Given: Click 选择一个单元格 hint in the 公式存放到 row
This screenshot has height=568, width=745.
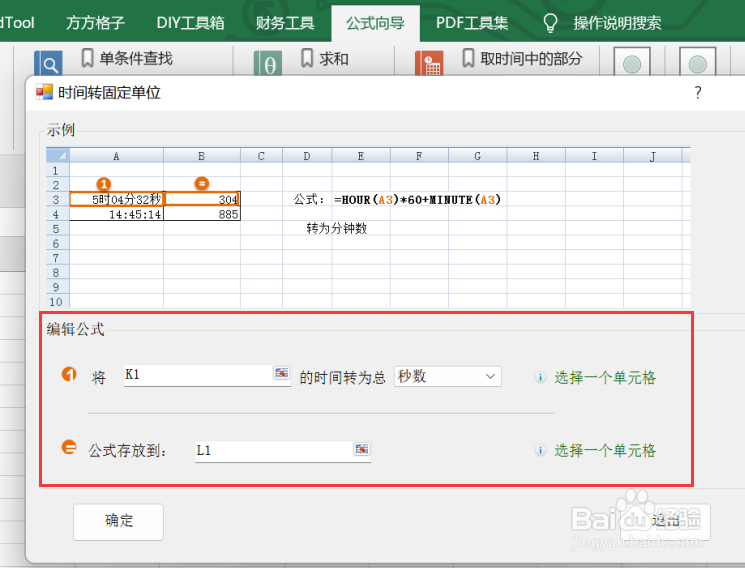Looking at the screenshot, I should [605, 450].
